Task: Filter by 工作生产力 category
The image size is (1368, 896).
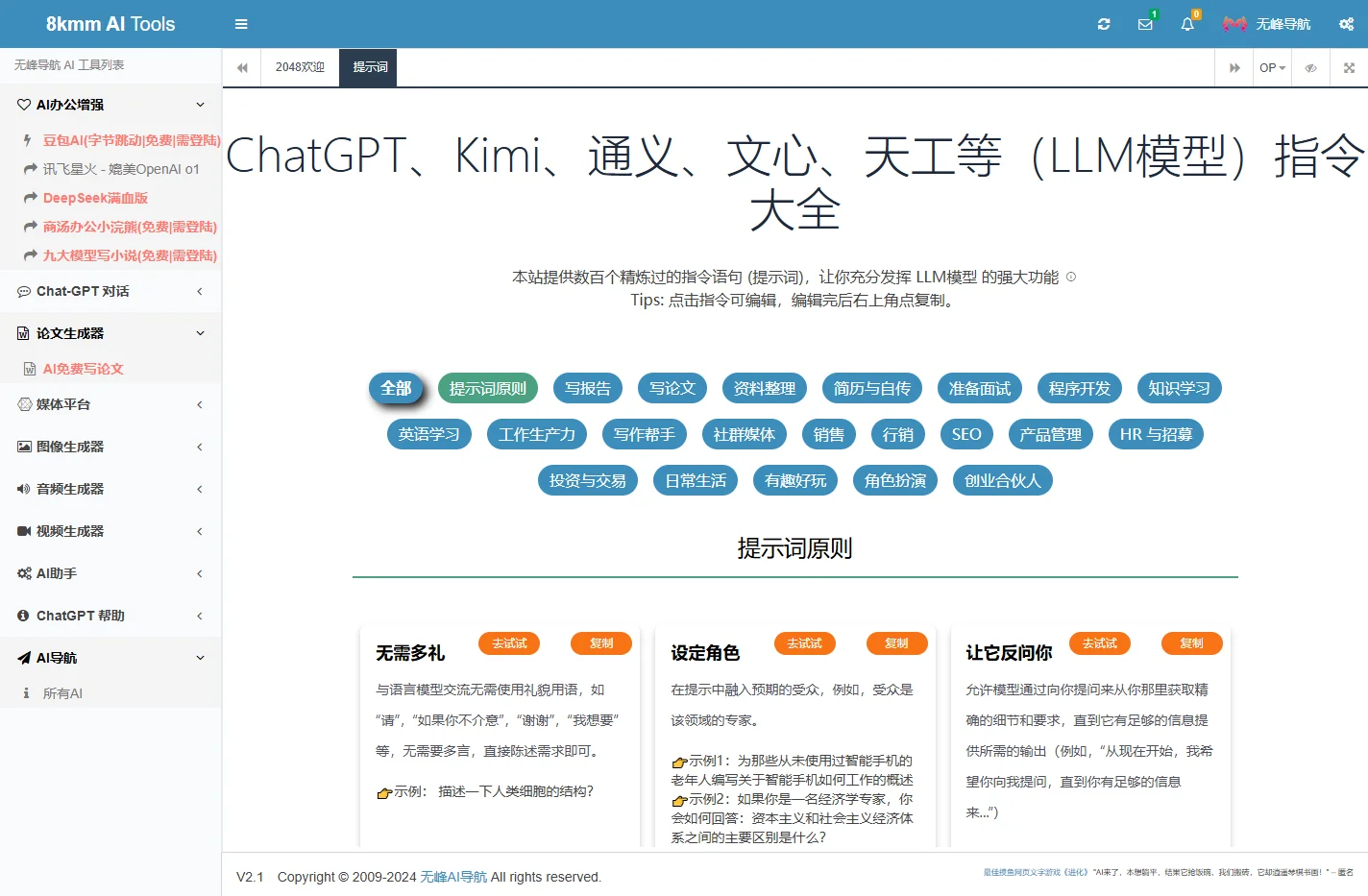Action: point(537,434)
